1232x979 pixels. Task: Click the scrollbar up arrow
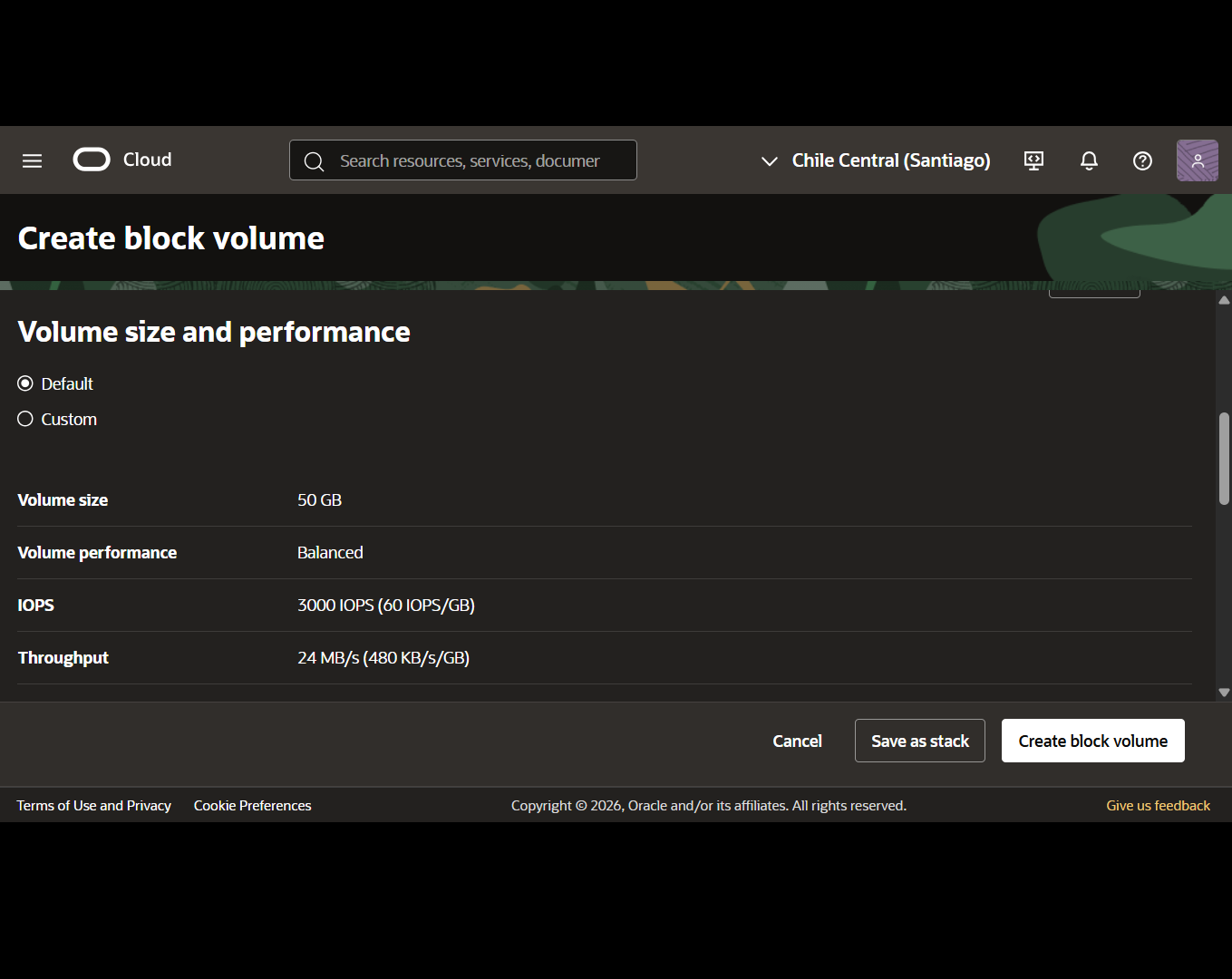1223,299
